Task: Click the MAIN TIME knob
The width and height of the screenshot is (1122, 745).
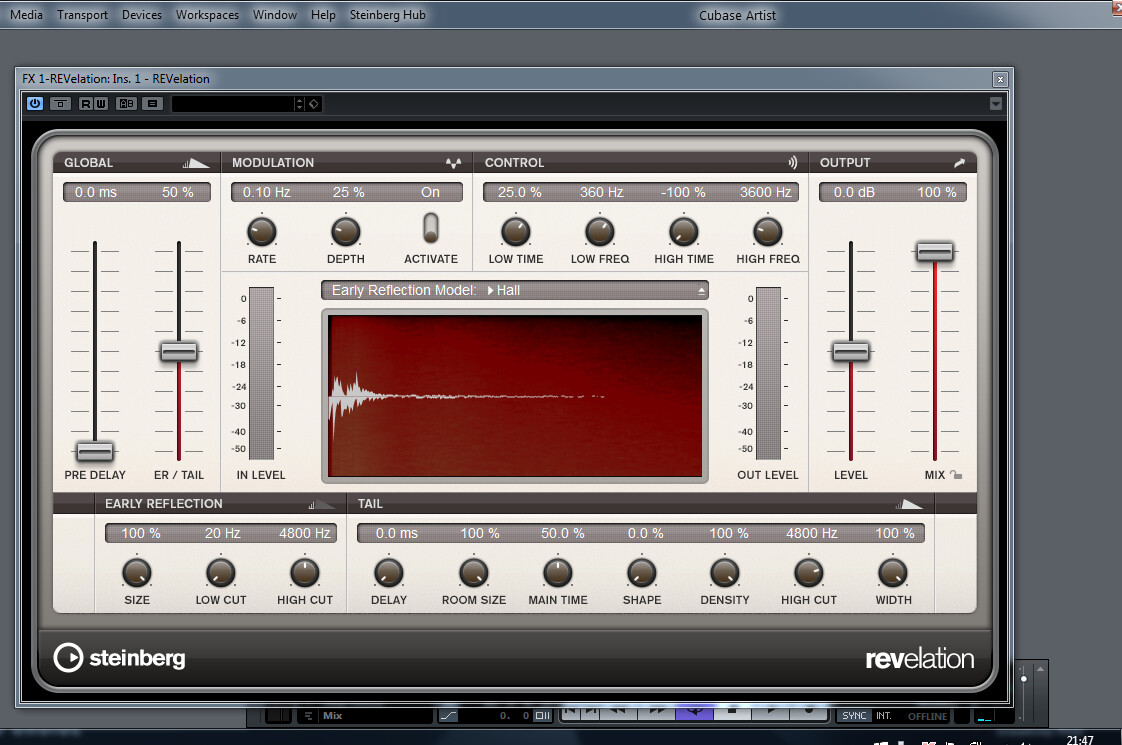Action: click(557, 573)
